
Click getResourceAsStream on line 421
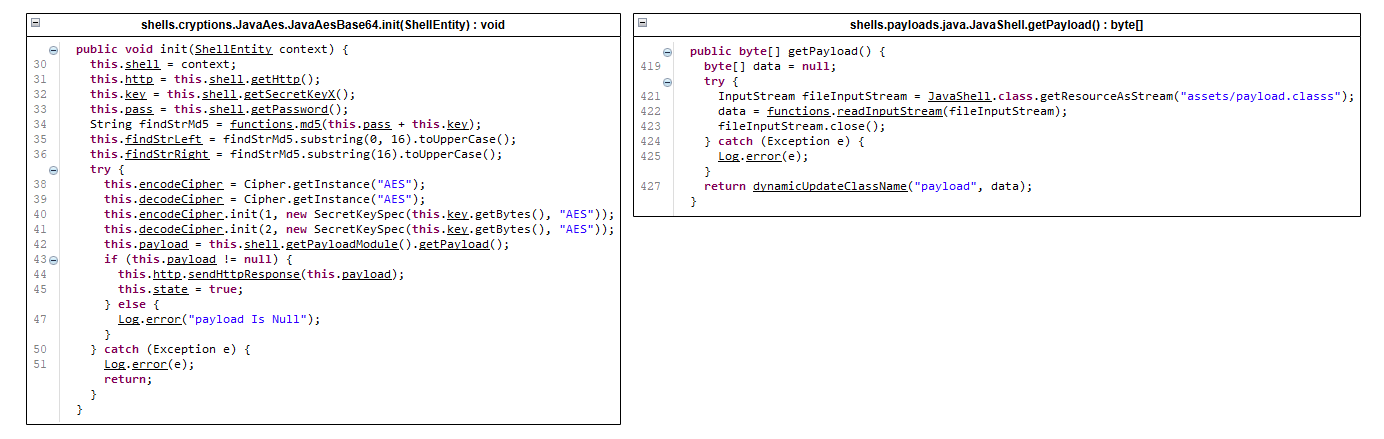[x=1108, y=96]
